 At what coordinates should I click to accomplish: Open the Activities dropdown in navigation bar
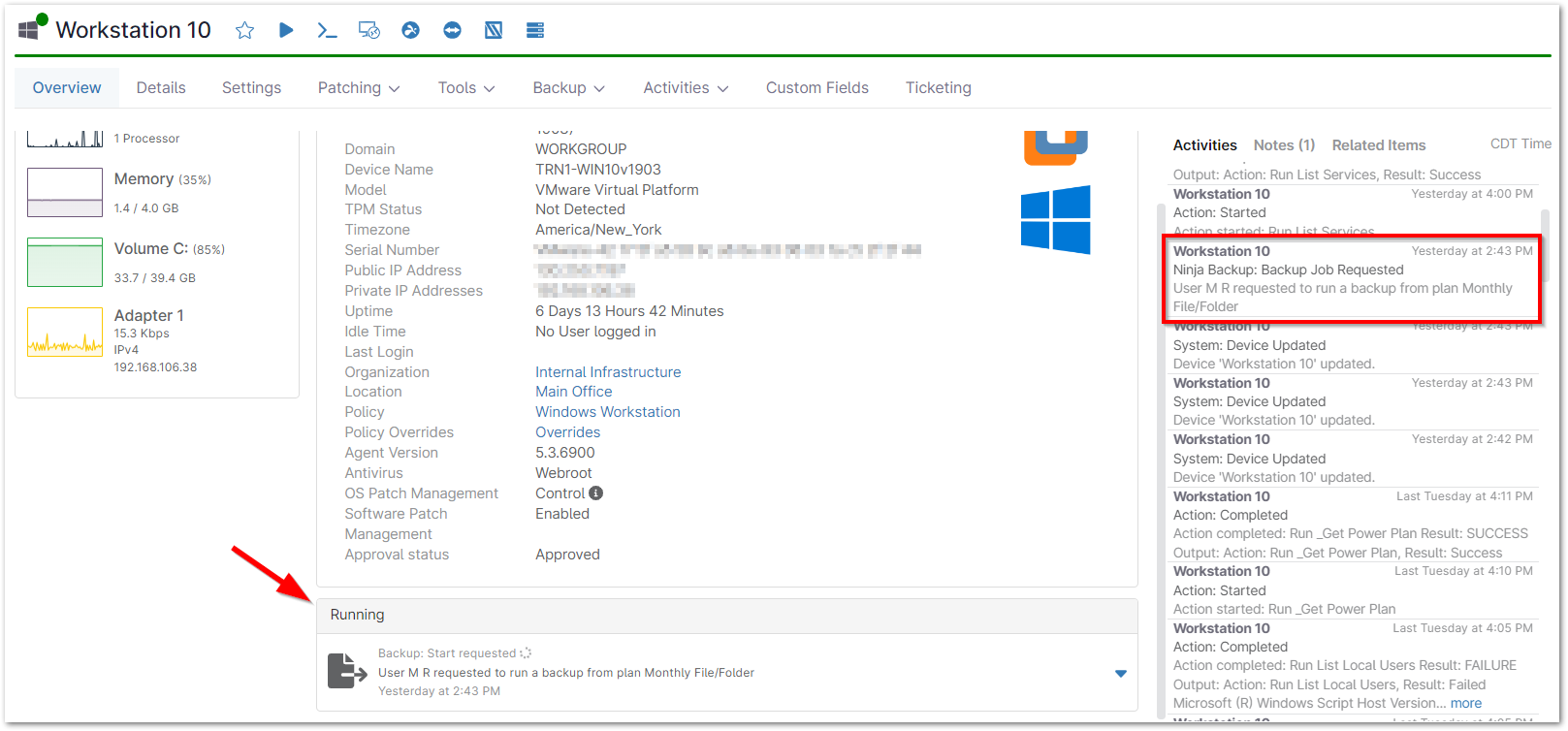(x=685, y=88)
